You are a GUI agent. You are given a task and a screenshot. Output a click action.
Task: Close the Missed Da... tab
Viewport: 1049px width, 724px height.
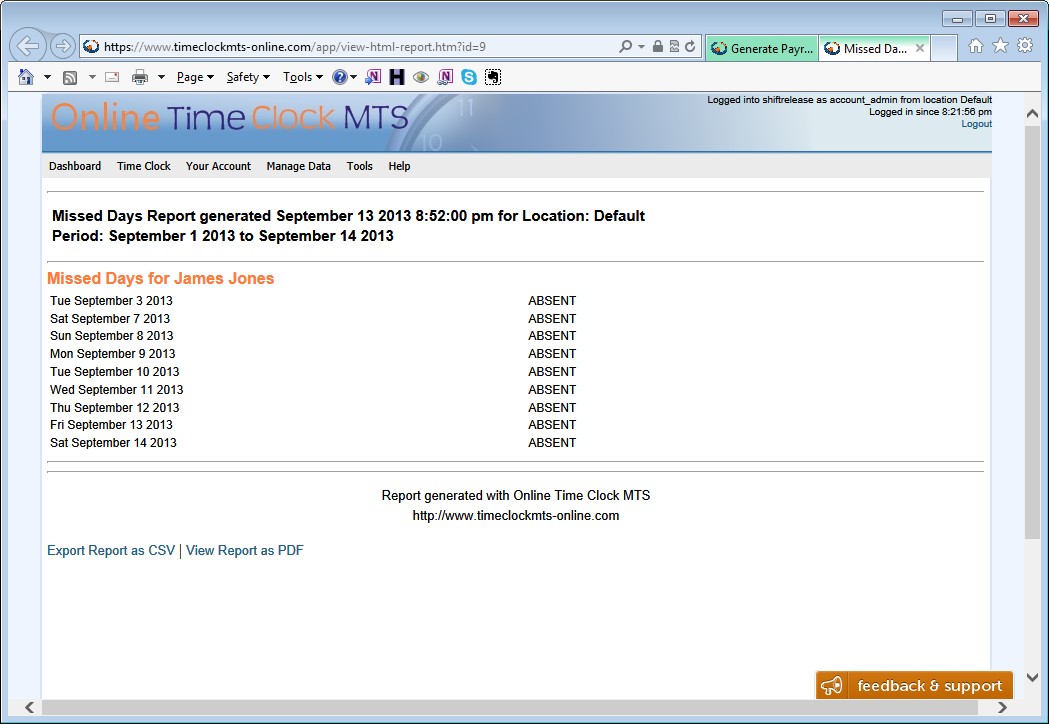[920, 48]
